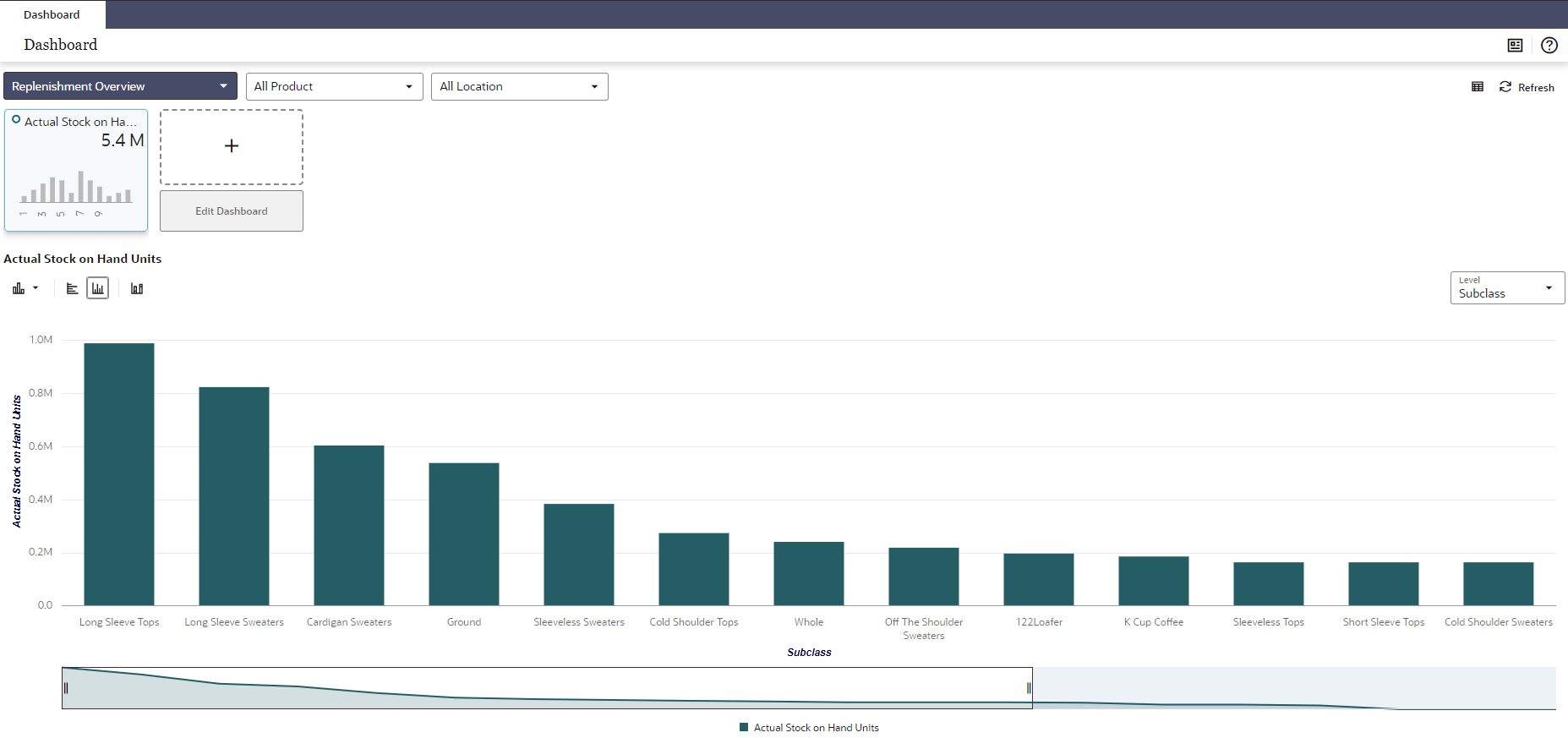The height and width of the screenshot is (738, 1568).
Task: Click the Short Sleeve Tops bar
Action: coord(1384,584)
